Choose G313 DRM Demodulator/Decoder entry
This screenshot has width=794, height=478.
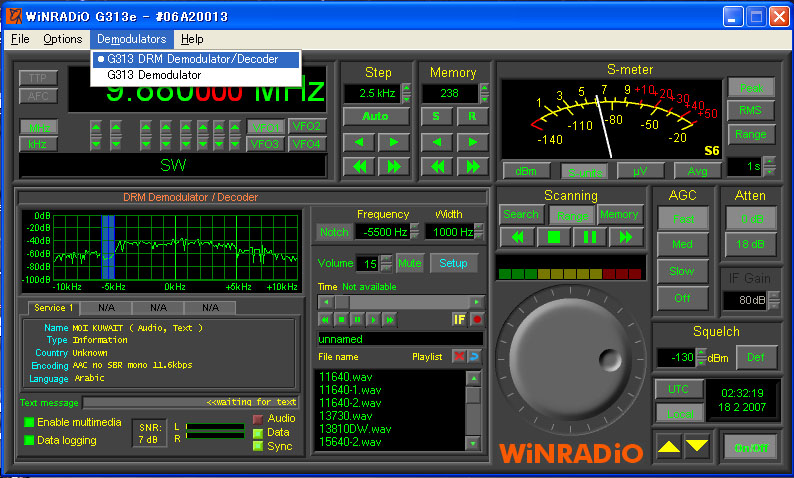[x=196, y=59]
